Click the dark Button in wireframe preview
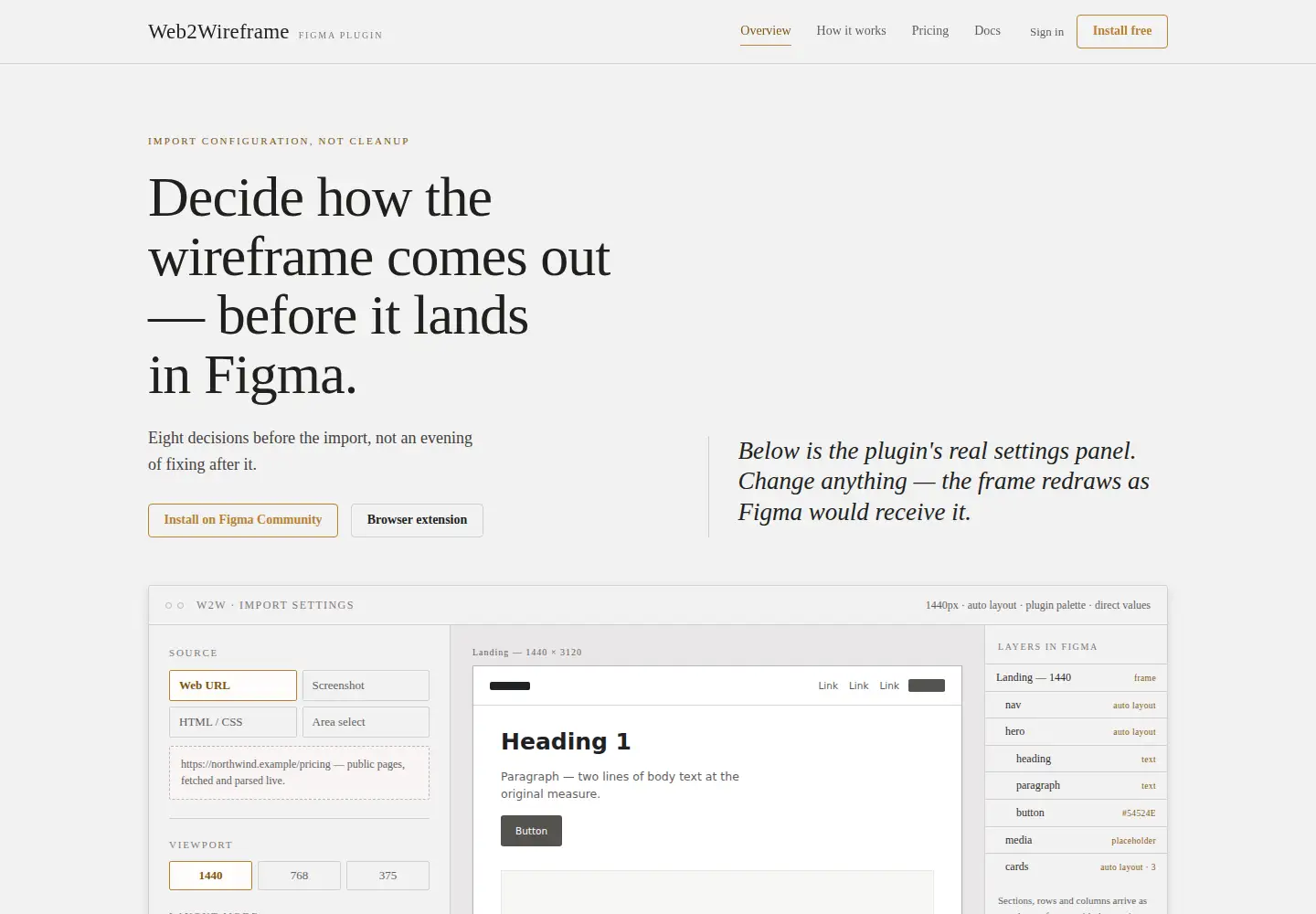1316x914 pixels. tap(531, 831)
